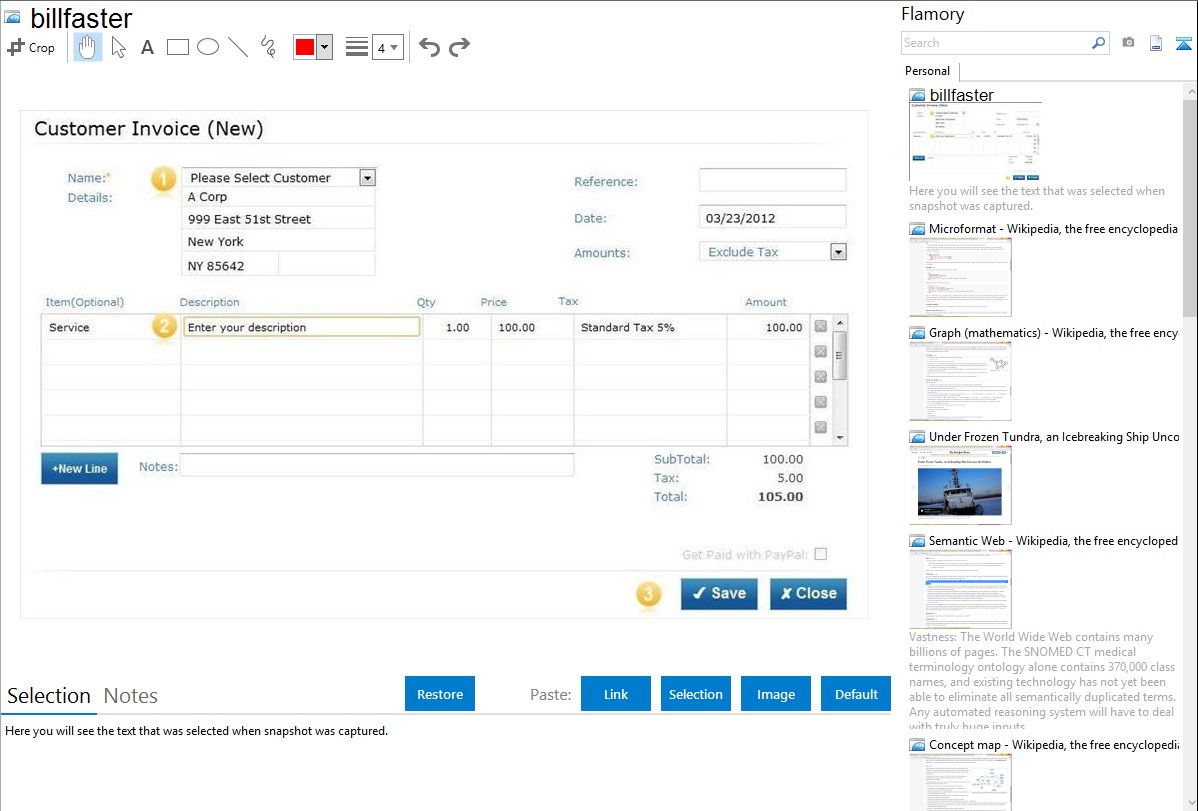Viewport: 1198px width, 811px height.
Task: Click the Paste Image button
Action: pyautogui.click(x=776, y=694)
